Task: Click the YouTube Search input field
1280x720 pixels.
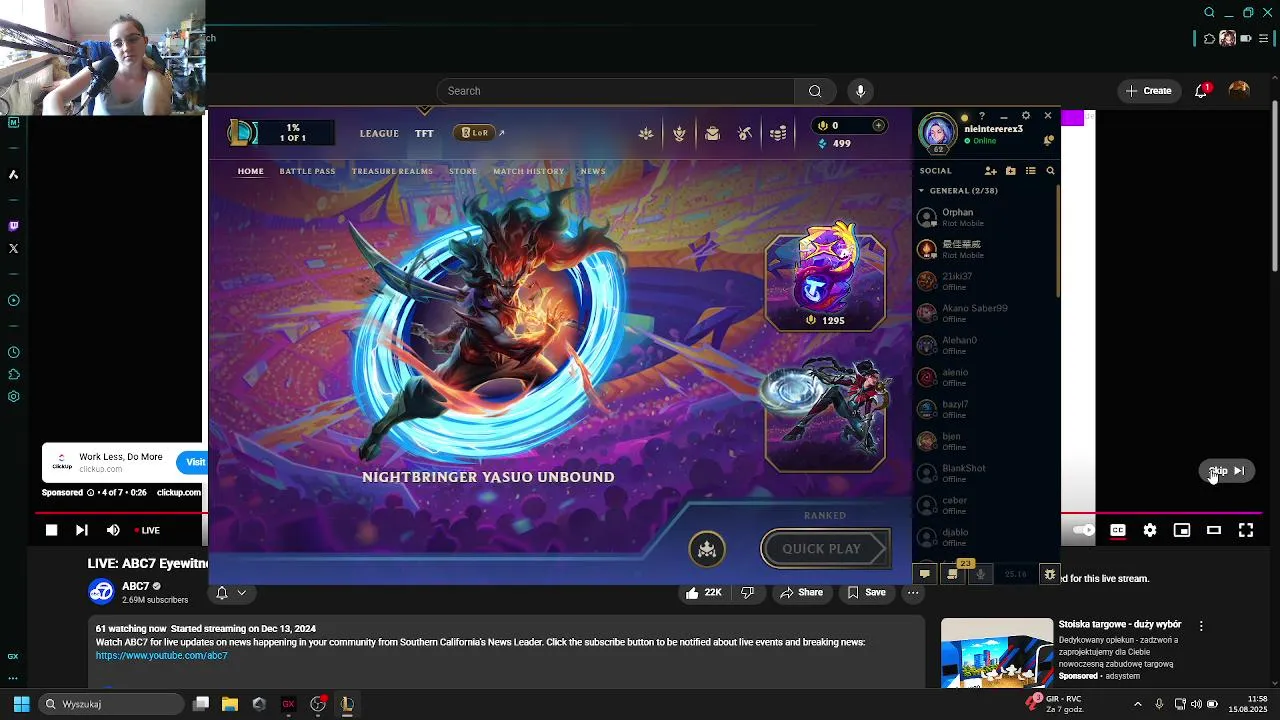Action: (x=615, y=91)
